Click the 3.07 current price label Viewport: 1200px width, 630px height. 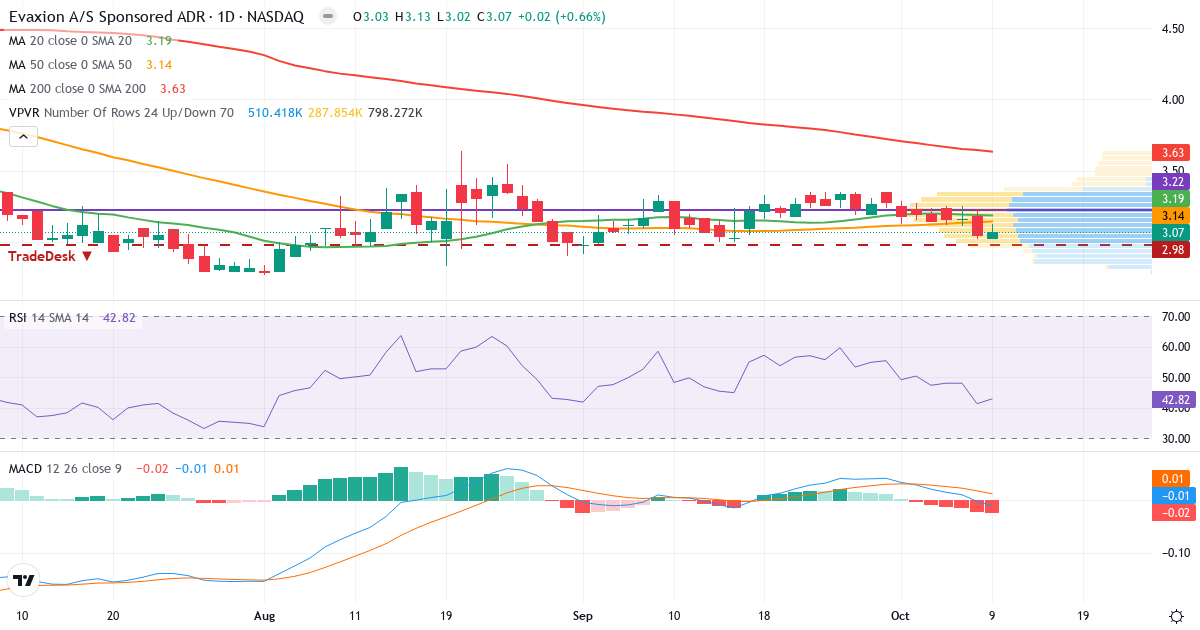click(x=1169, y=233)
